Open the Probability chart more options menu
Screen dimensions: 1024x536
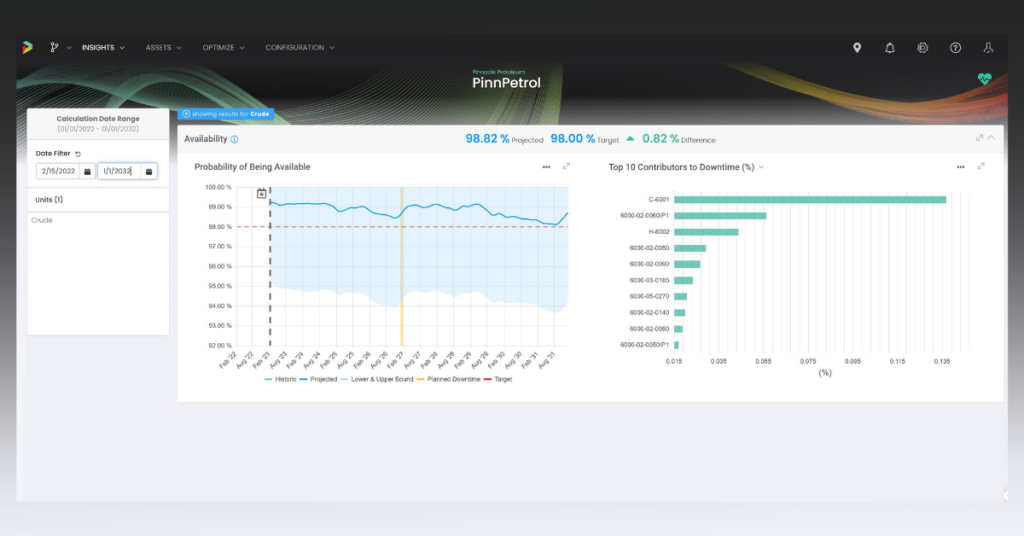click(546, 167)
